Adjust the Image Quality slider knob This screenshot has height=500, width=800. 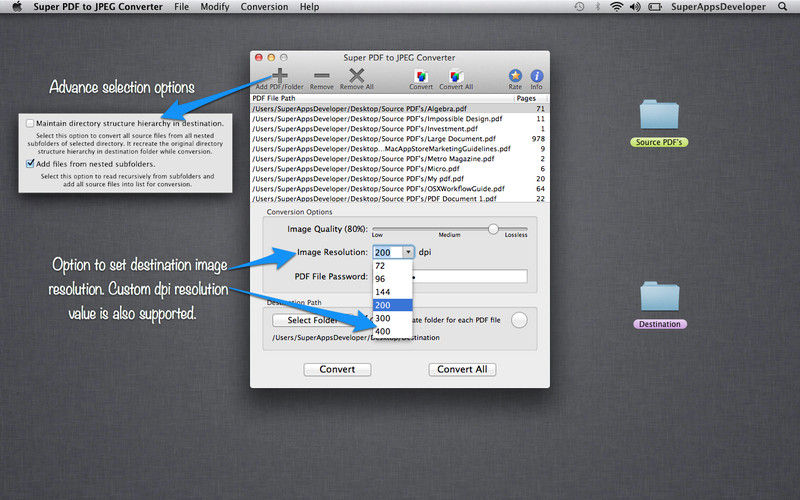pos(493,229)
